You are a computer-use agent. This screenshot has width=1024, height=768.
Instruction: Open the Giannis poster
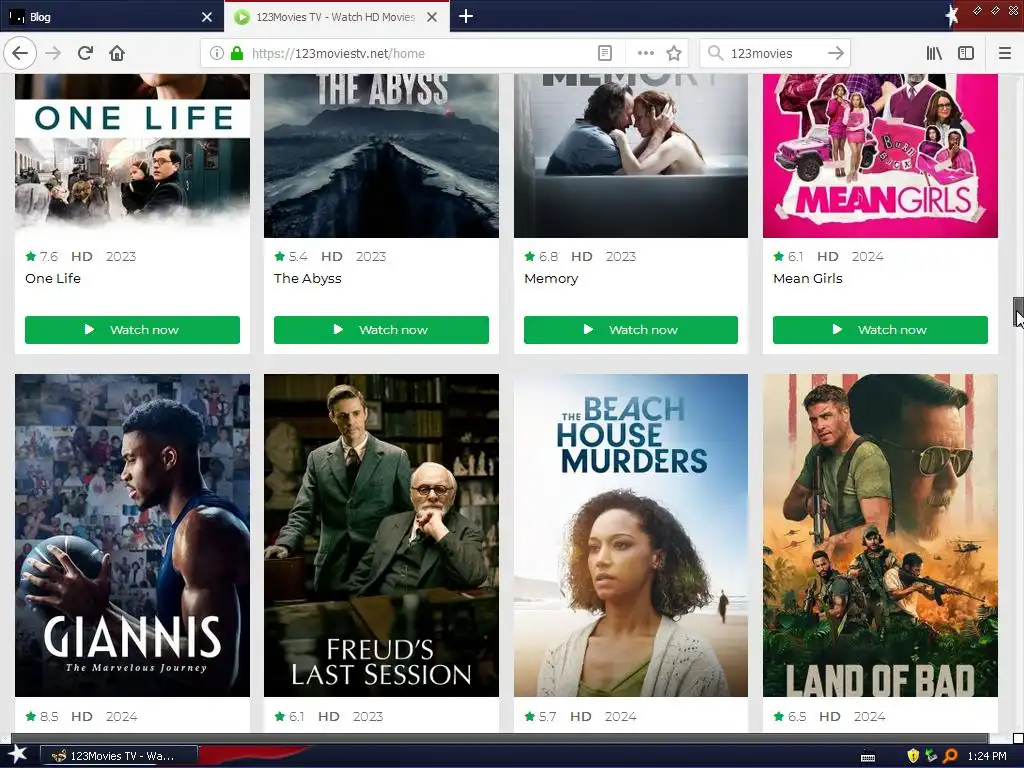coord(132,536)
